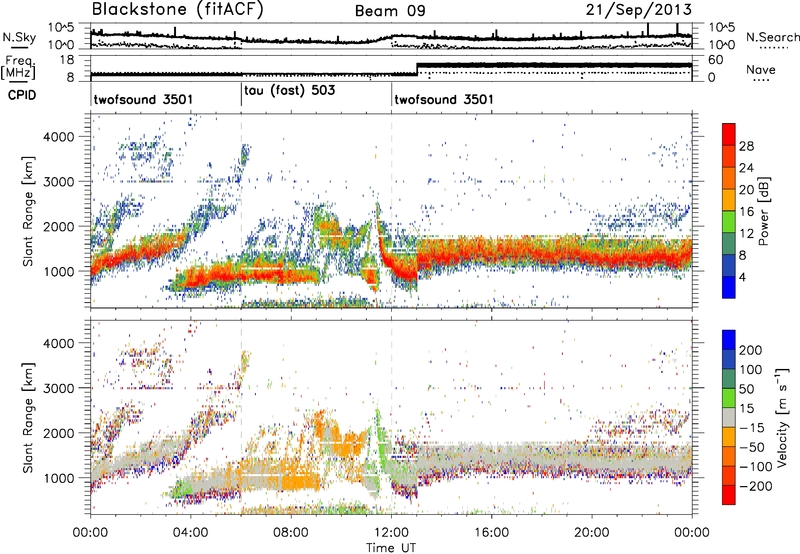Image resolution: width=800 pixels, height=554 pixels.
Task: Pick the bright blue bottom Power colorbar segment
Action: [729, 288]
